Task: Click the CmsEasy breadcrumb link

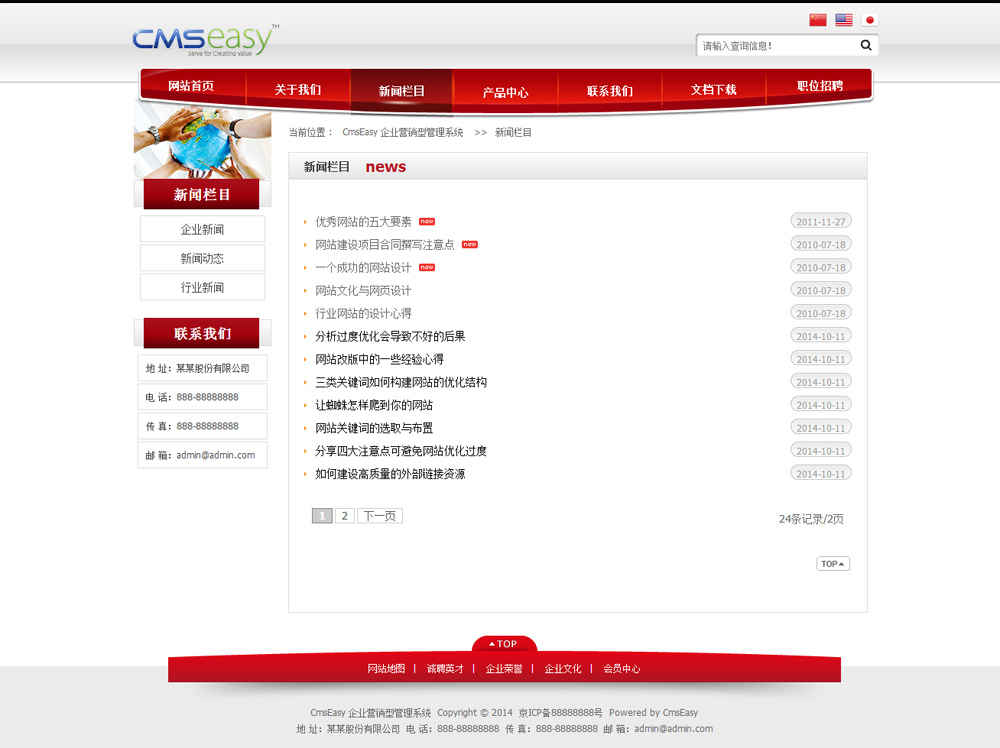Action: click(x=402, y=133)
